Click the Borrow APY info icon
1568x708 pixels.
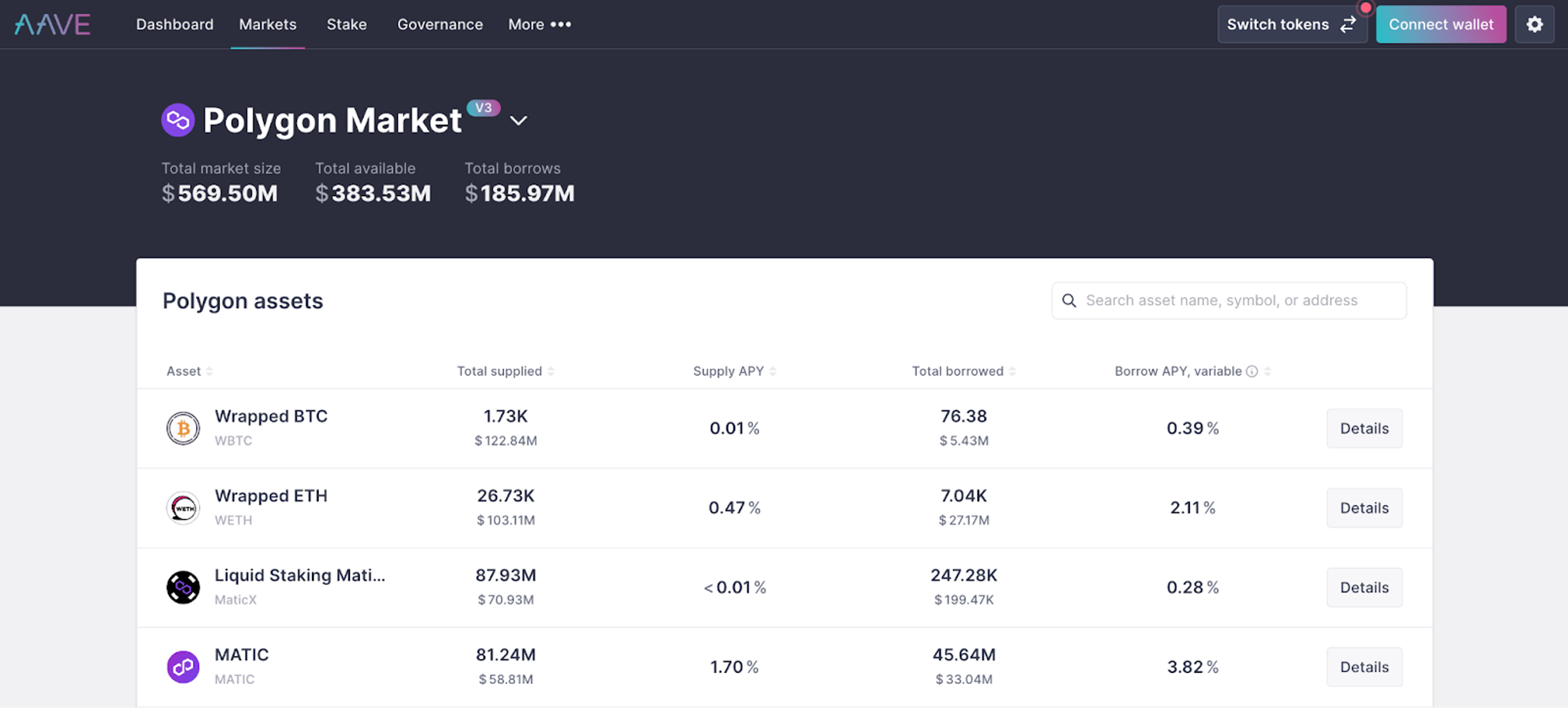click(1252, 371)
